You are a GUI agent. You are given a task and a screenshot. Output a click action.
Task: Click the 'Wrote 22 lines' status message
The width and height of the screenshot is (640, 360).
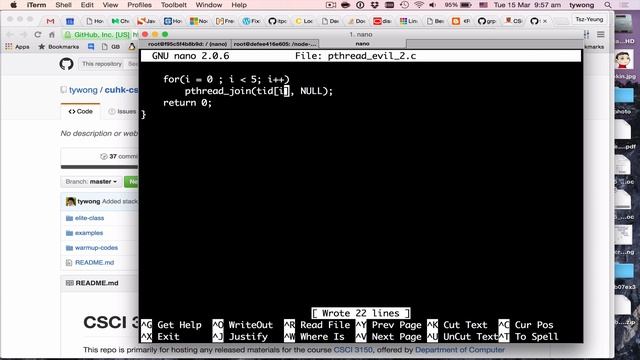361,313
